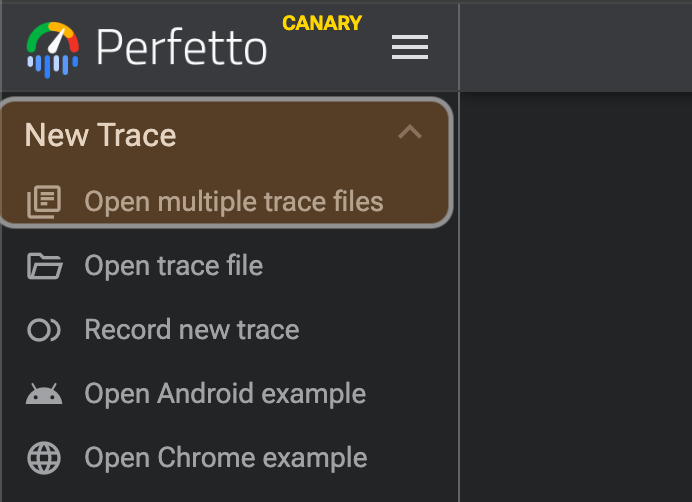Click the Perfetto title text
This screenshot has width=692, height=502.
point(181,48)
